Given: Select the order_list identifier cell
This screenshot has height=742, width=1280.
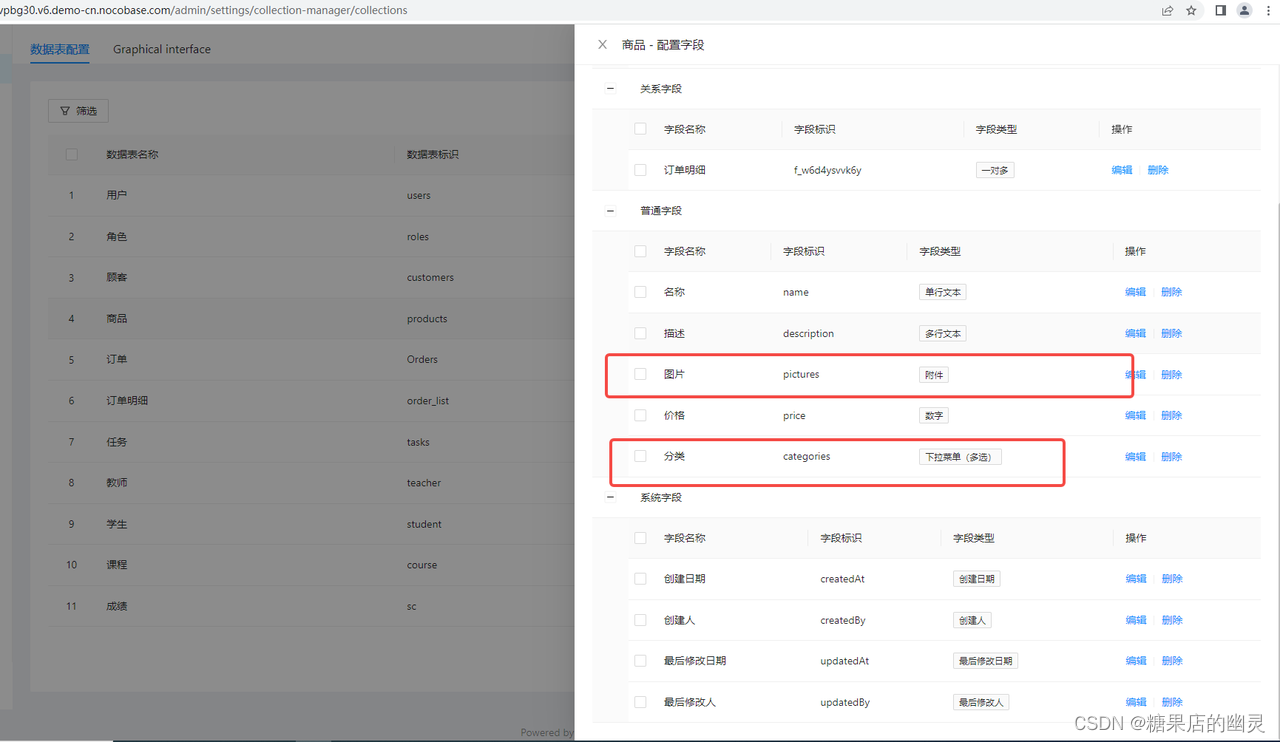Looking at the screenshot, I should coord(428,400).
